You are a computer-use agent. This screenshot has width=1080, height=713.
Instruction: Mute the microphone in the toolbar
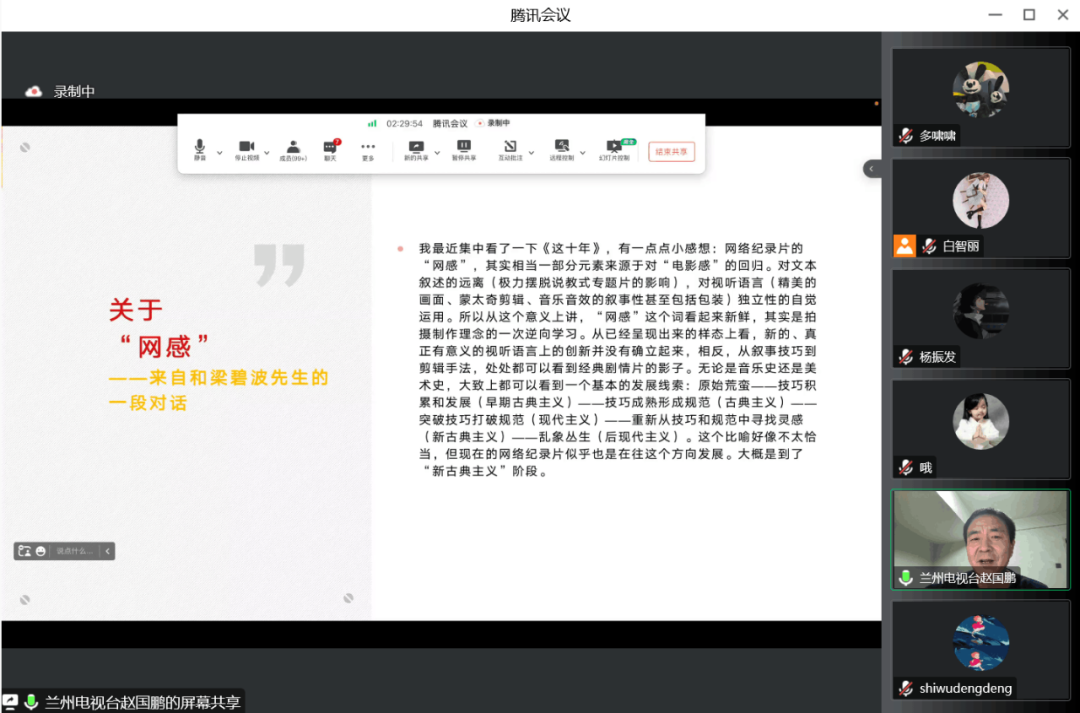200,146
